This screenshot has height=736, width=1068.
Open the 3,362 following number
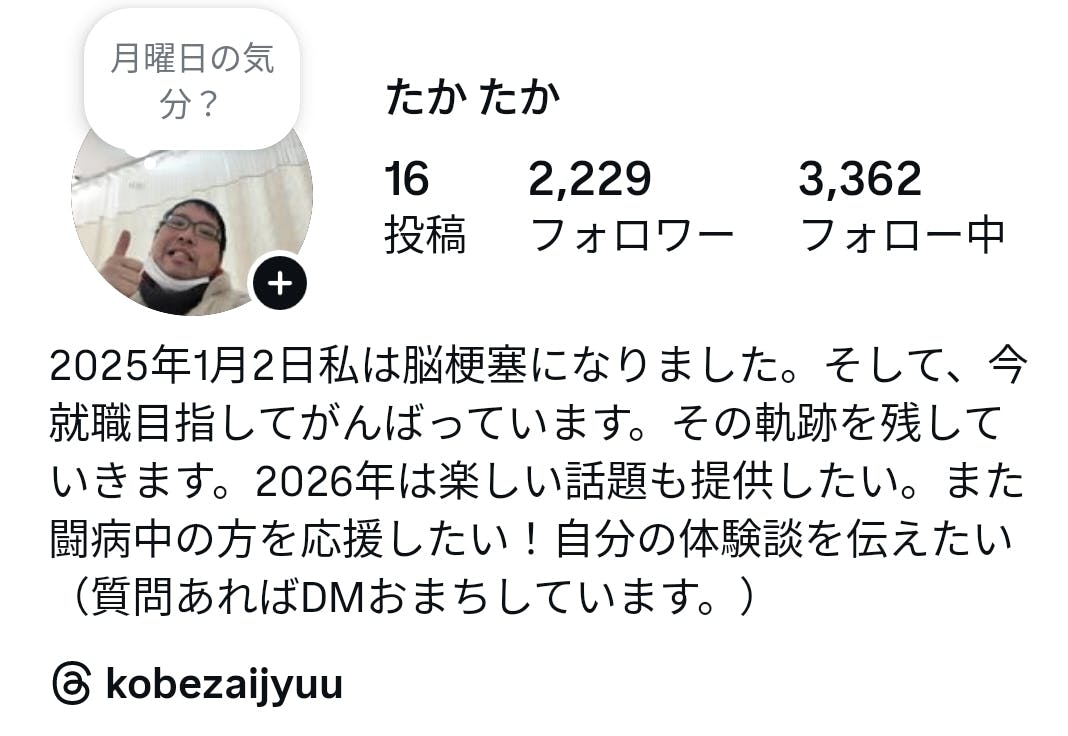(860, 179)
